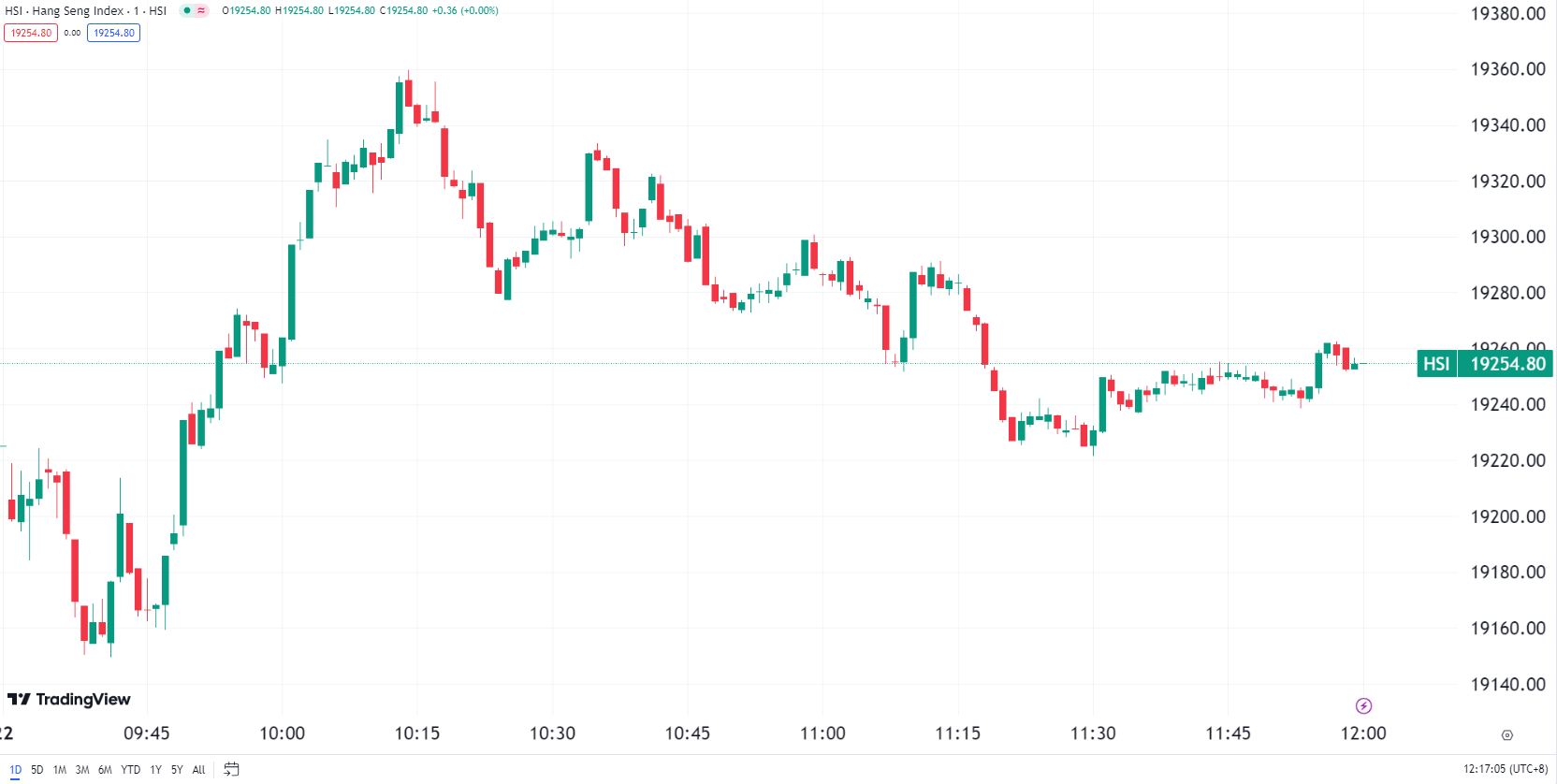Select the 3M range
The width and height of the screenshot is (1557, 784).
[82, 770]
